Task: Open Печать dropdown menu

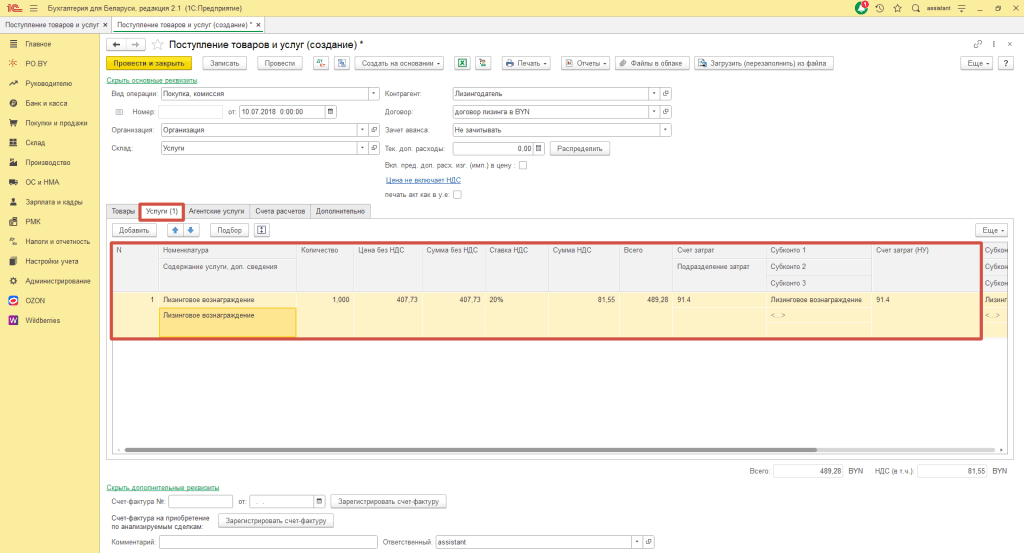Action: 526,63
